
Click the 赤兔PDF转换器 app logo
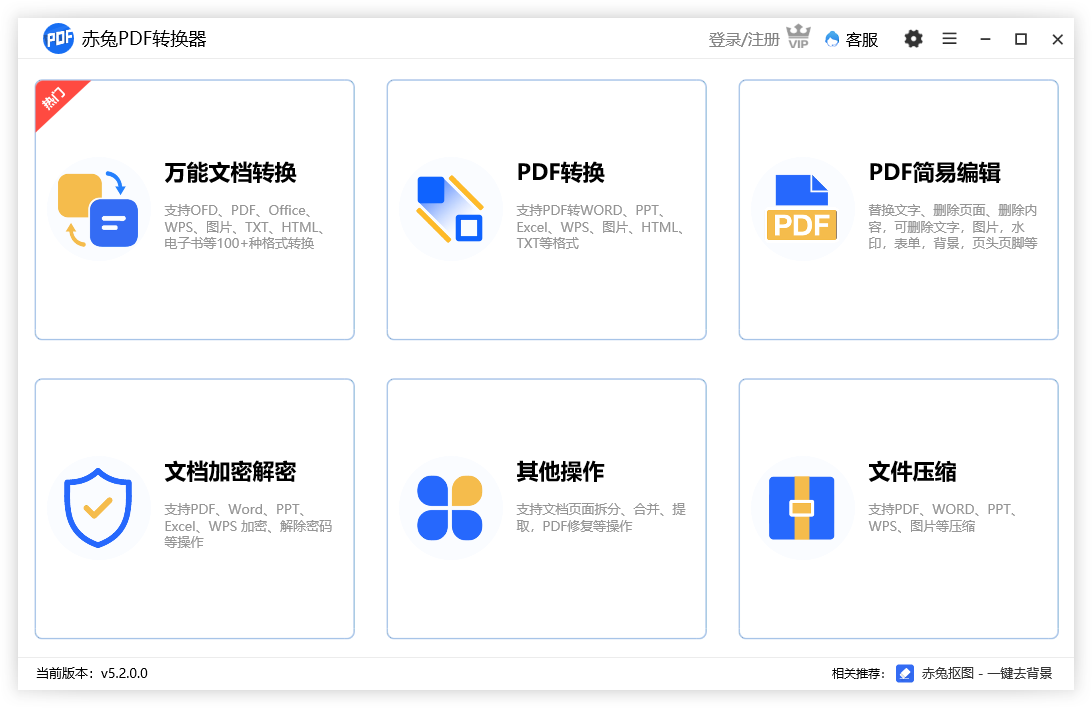pos(58,38)
